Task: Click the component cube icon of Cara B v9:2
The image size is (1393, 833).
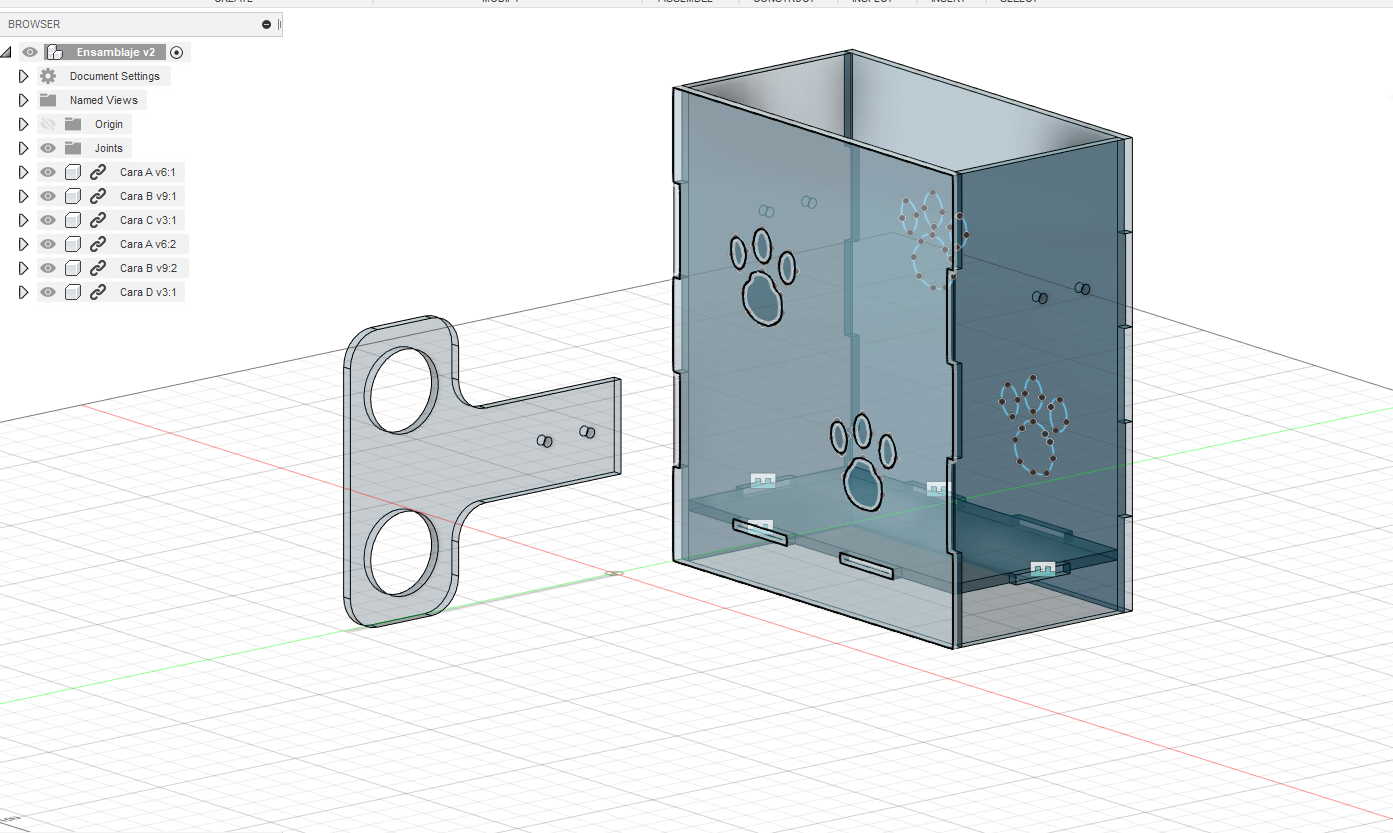Action: pyautogui.click(x=72, y=268)
